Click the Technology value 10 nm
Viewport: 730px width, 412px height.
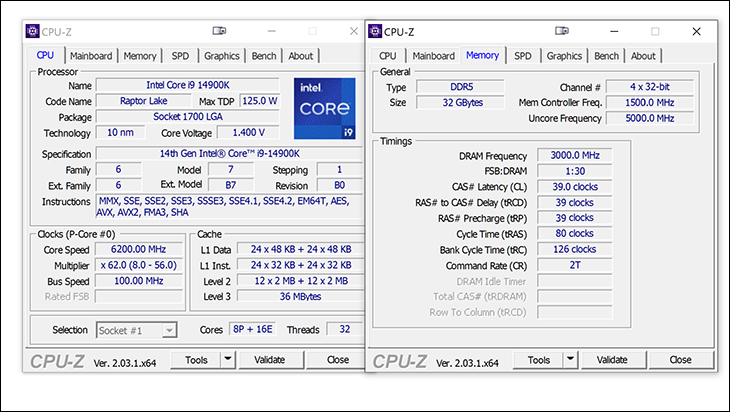tap(120, 133)
